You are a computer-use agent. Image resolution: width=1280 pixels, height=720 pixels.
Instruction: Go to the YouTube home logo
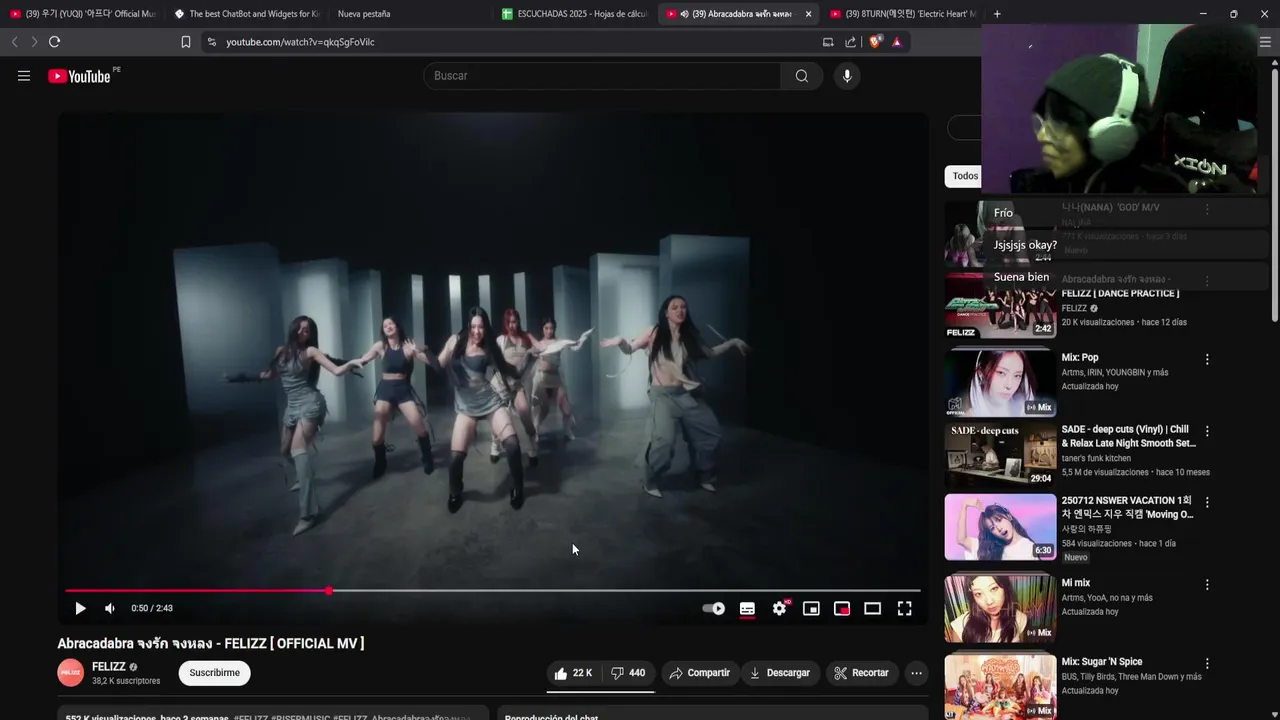tap(79, 76)
